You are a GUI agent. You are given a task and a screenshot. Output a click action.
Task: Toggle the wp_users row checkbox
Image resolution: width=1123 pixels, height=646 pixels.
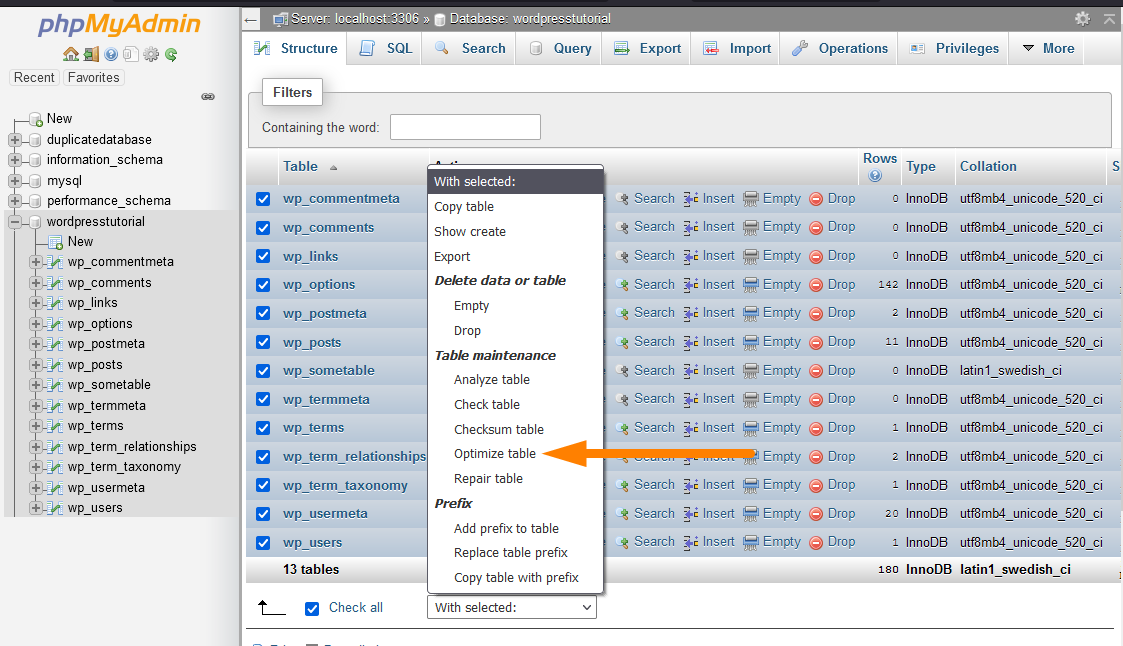263,543
